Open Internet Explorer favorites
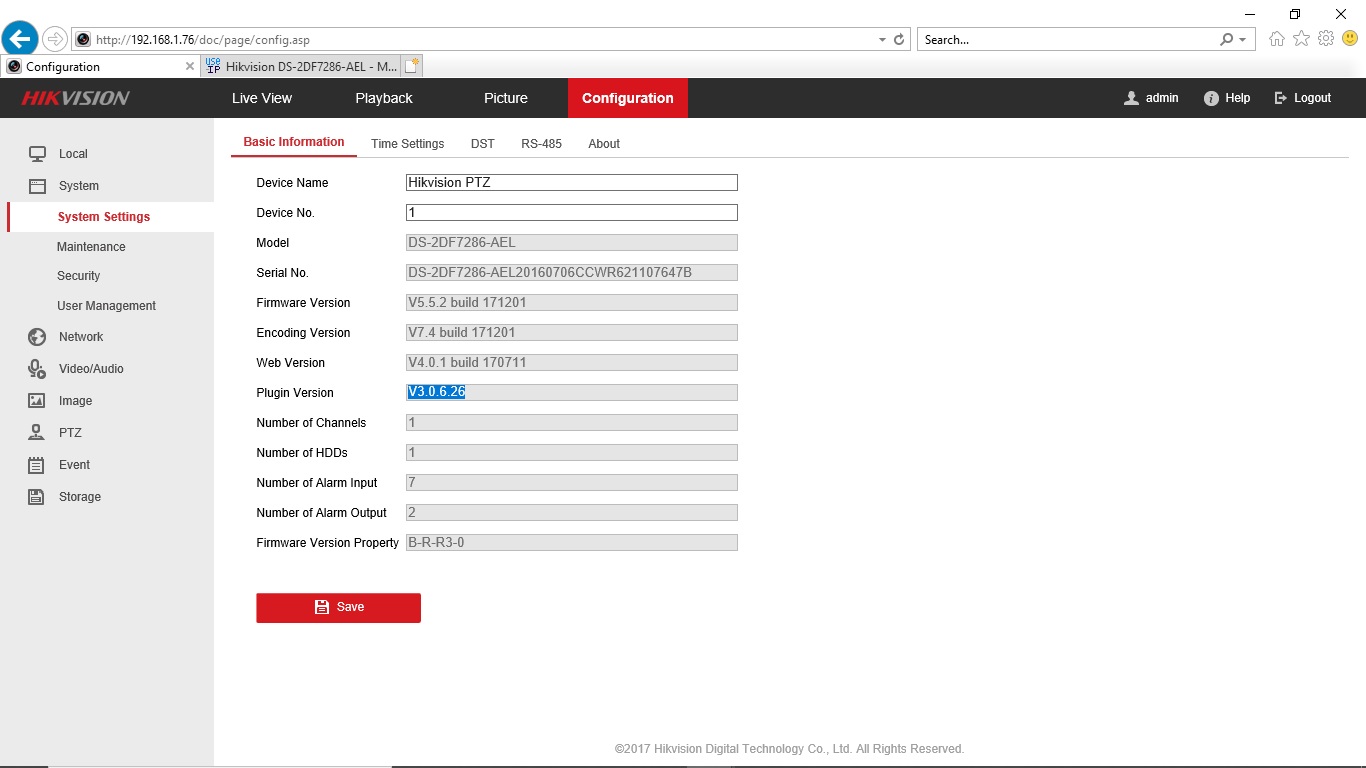Viewport: 1366px width, 768px height. 1301,38
